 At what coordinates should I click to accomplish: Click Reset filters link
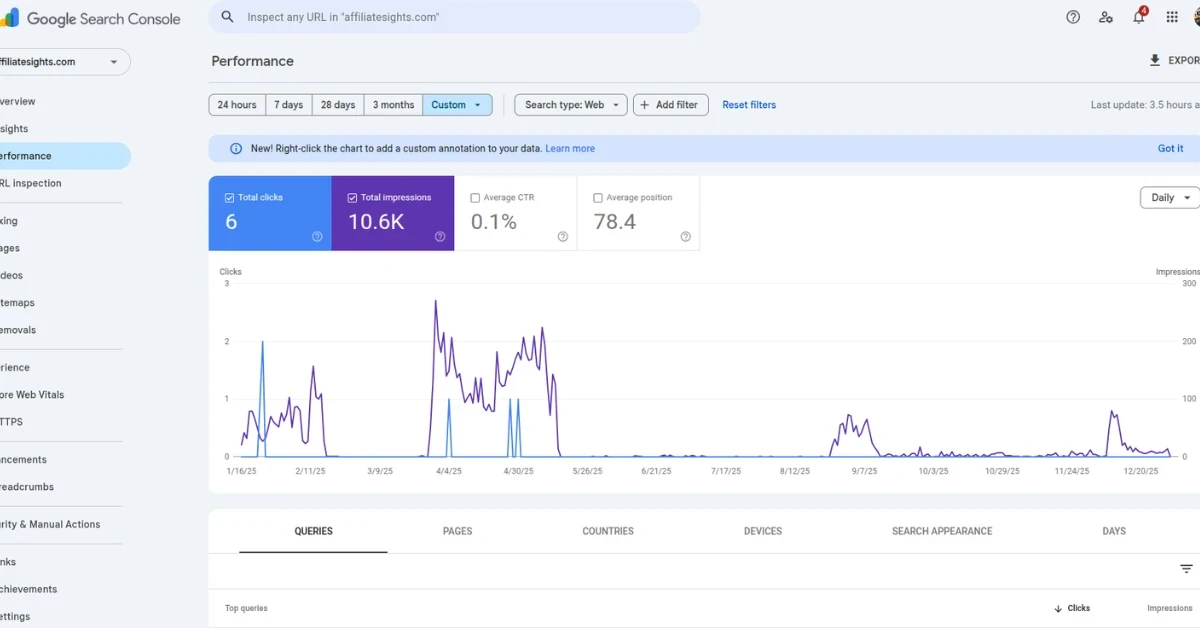click(749, 105)
